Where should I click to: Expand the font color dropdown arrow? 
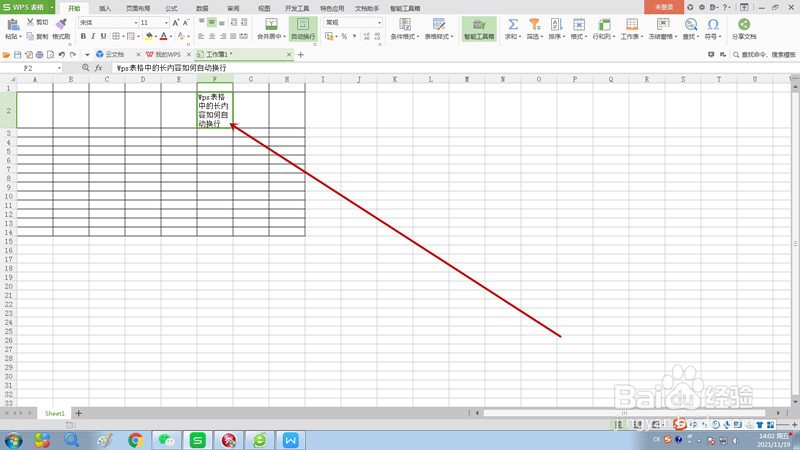point(171,36)
